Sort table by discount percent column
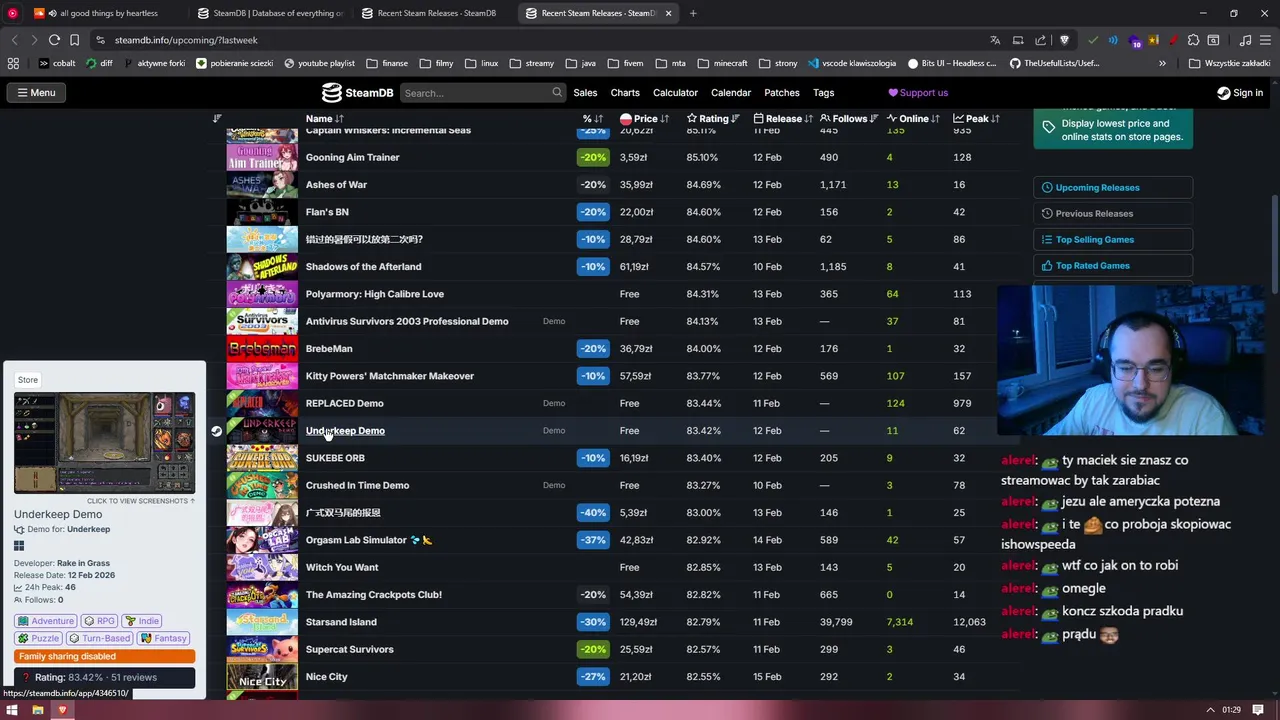The width and height of the screenshot is (1280, 720). [593, 119]
